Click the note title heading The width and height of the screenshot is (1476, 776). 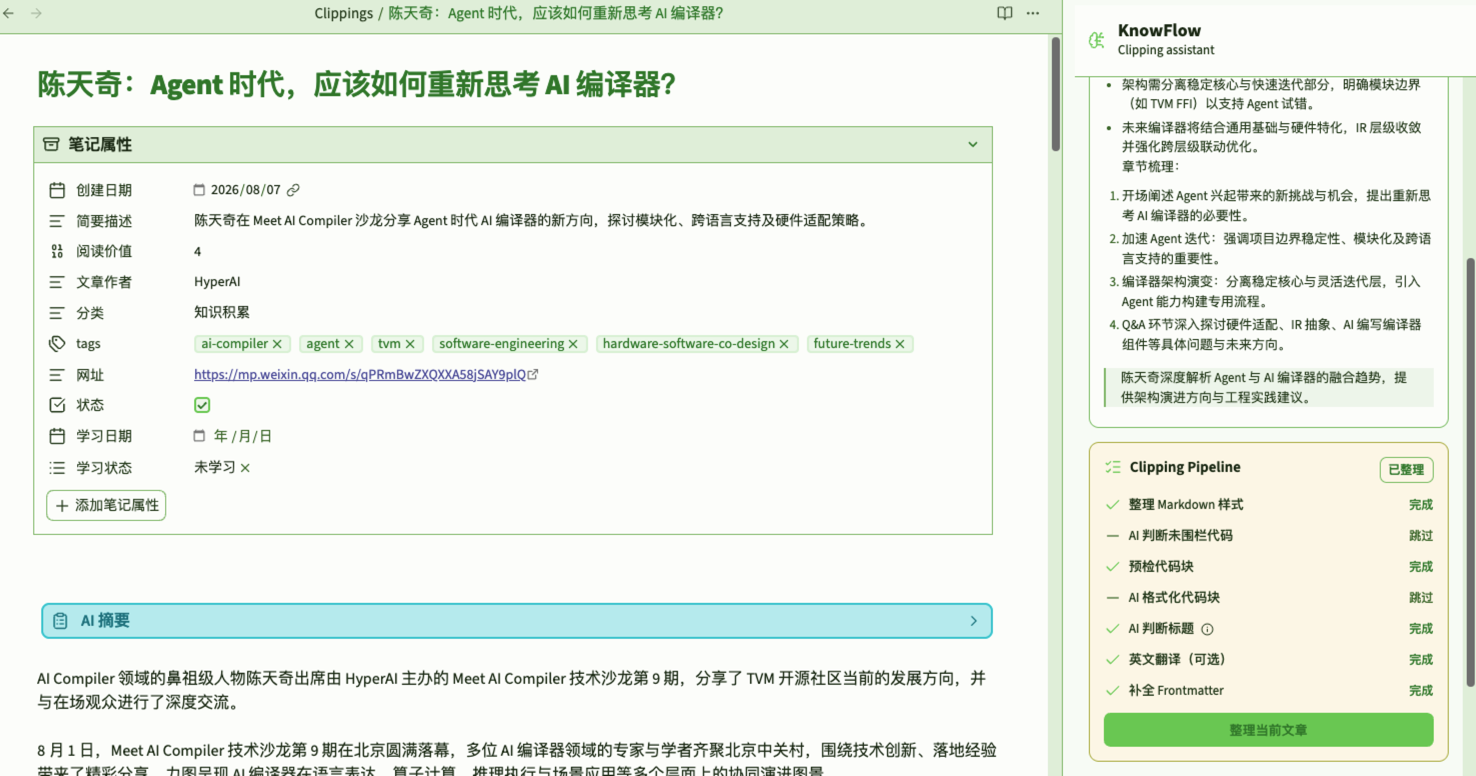click(x=357, y=85)
